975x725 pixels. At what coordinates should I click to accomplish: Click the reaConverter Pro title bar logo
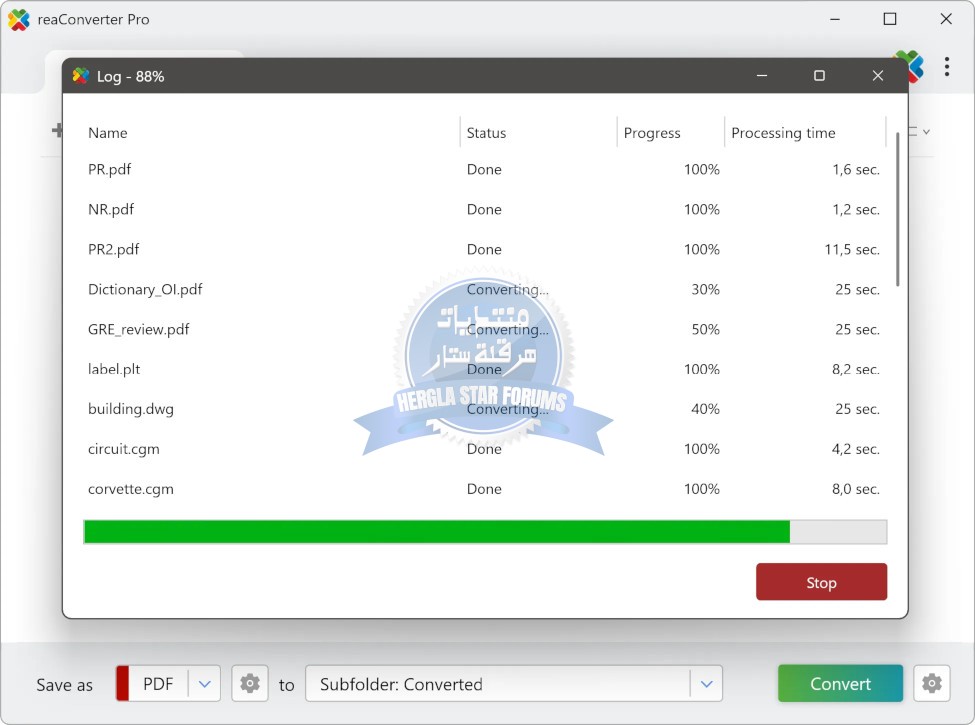pos(19,19)
